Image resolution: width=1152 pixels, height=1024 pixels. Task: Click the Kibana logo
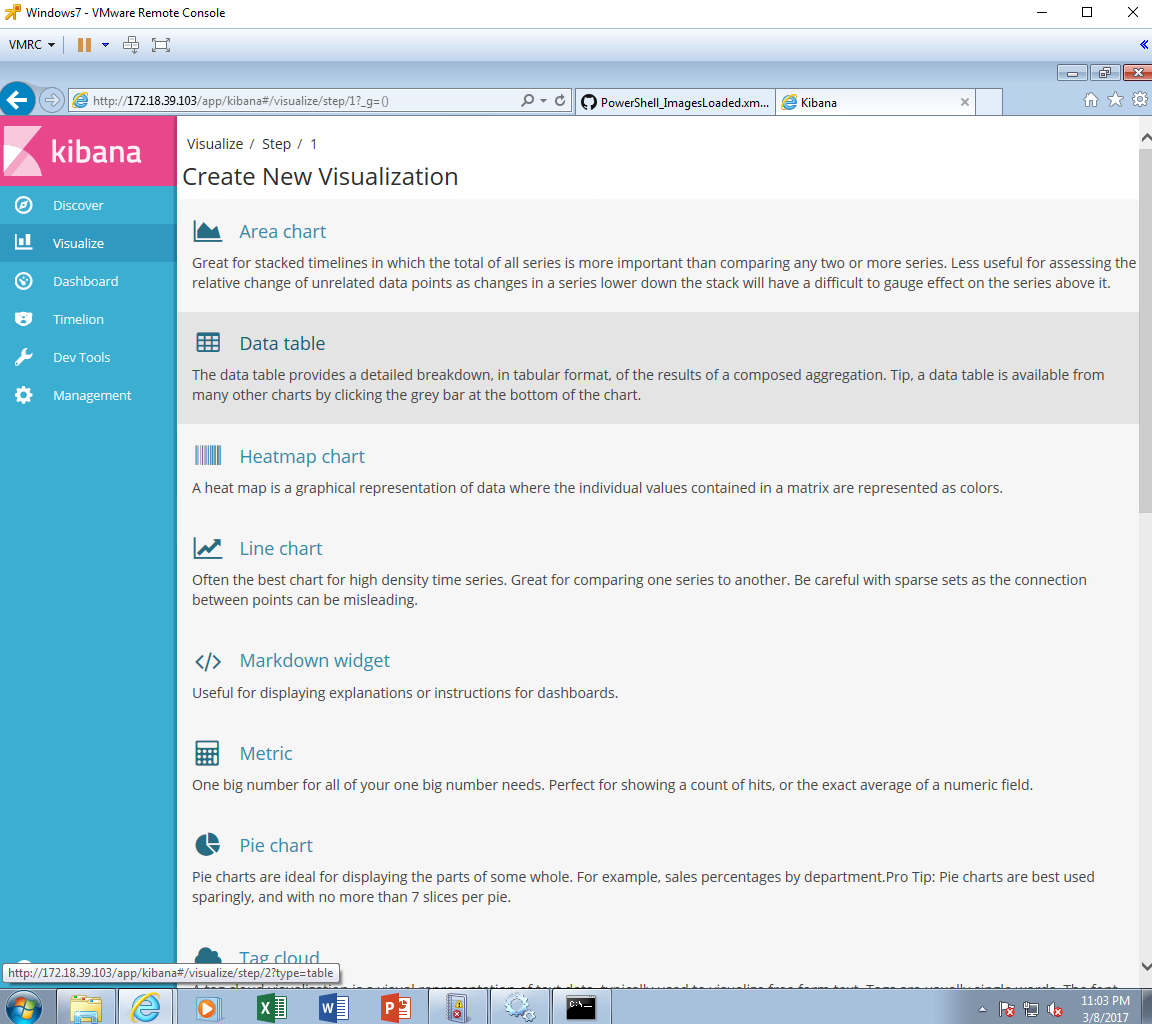(87, 151)
